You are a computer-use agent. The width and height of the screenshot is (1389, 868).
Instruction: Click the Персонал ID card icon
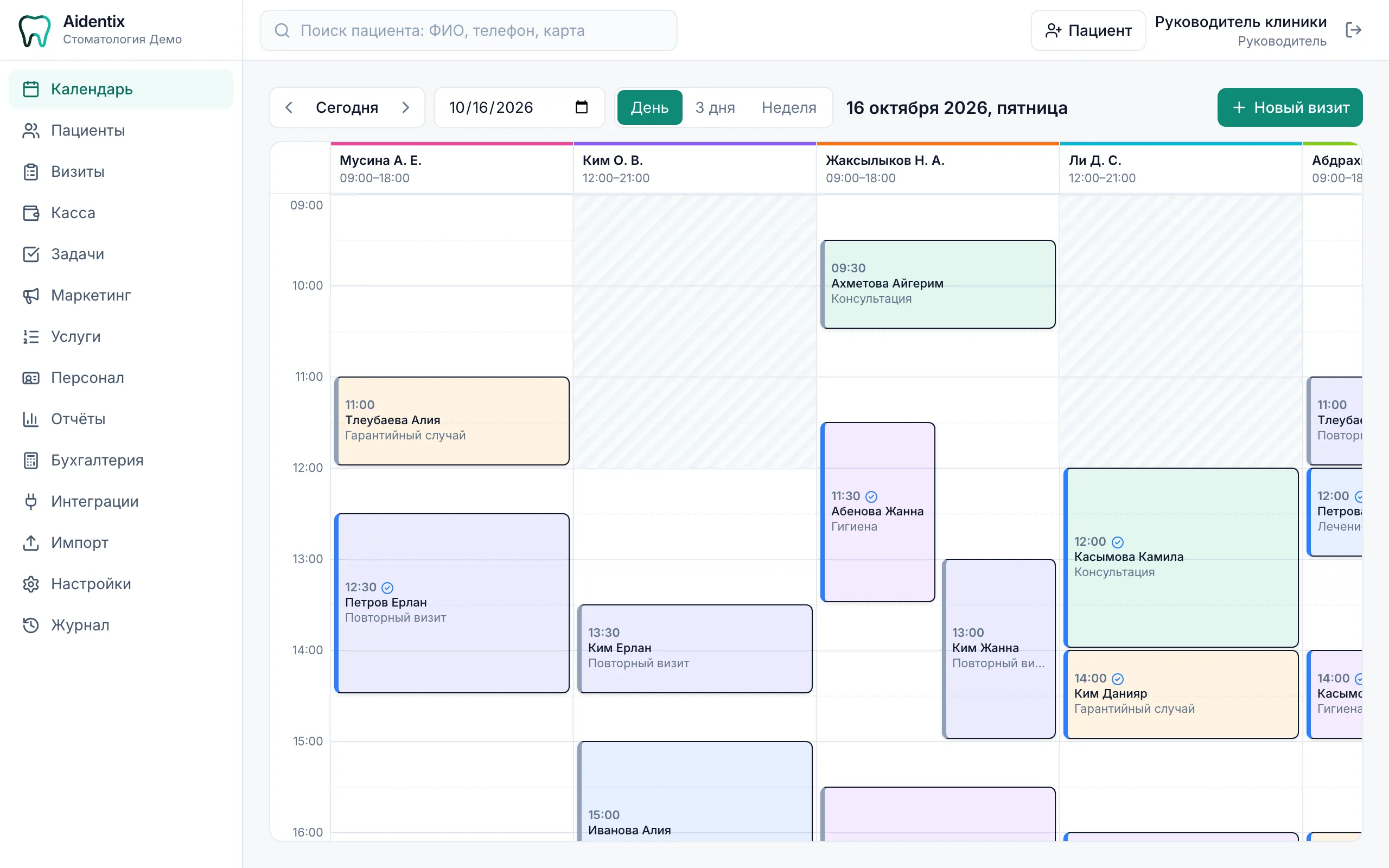click(x=31, y=378)
